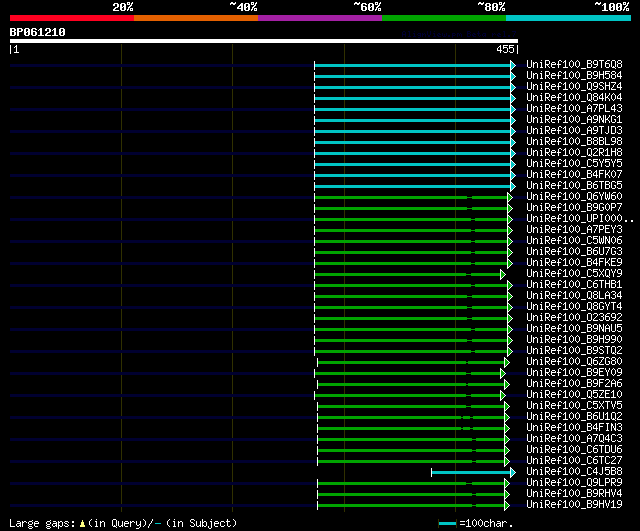This screenshot has width=640, height=531.
Task: Select the UniRef100_B9G0P7 label
Action: click(x=574, y=208)
